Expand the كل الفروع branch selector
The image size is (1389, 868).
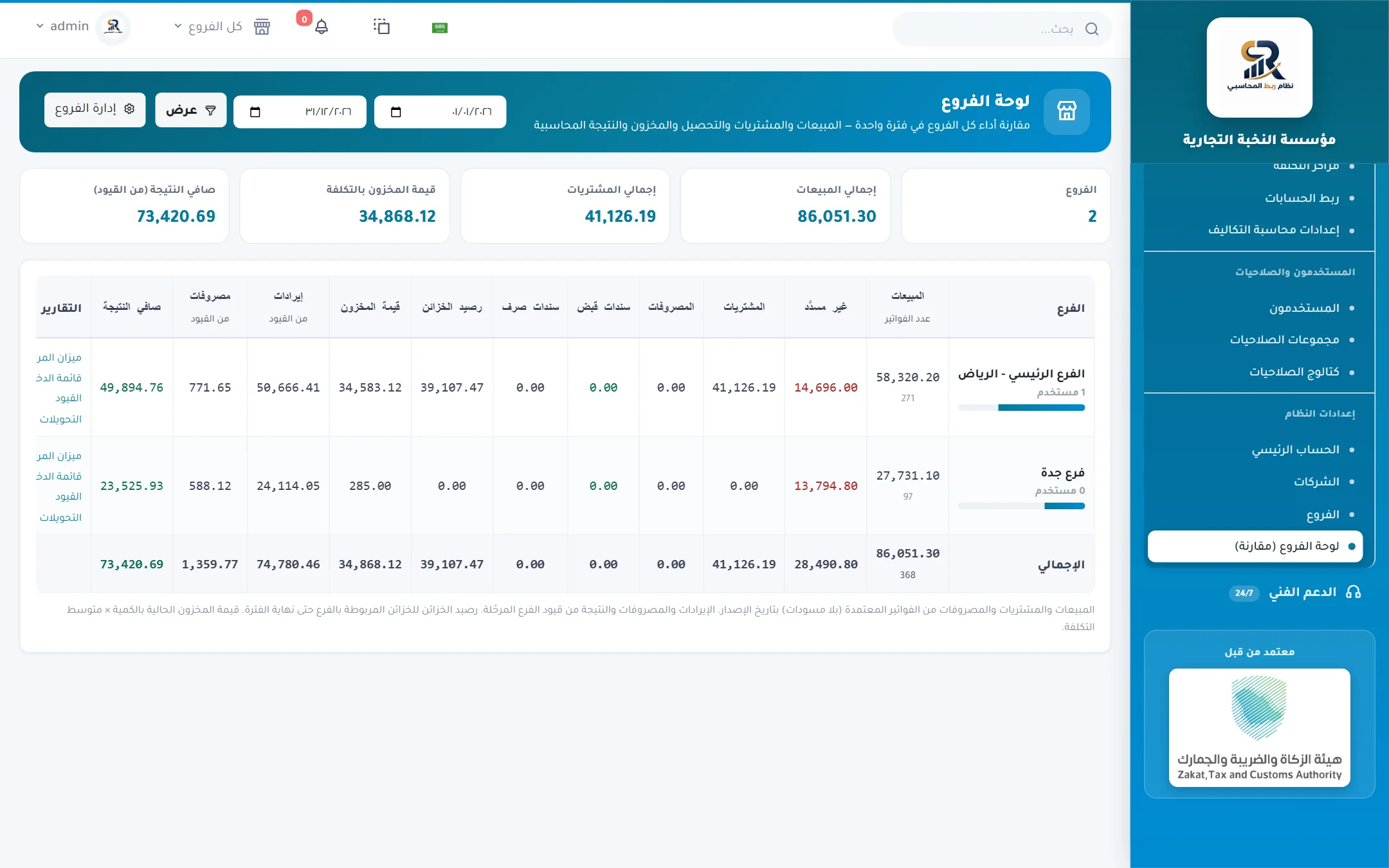[208, 26]
